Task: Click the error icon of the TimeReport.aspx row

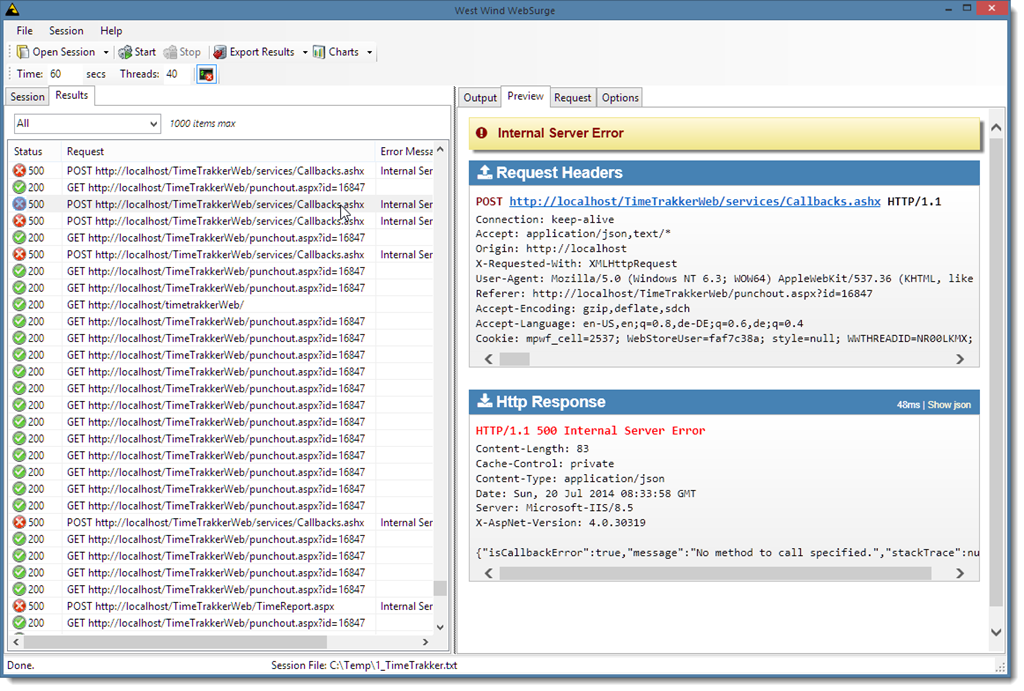Action: (20, 606)
